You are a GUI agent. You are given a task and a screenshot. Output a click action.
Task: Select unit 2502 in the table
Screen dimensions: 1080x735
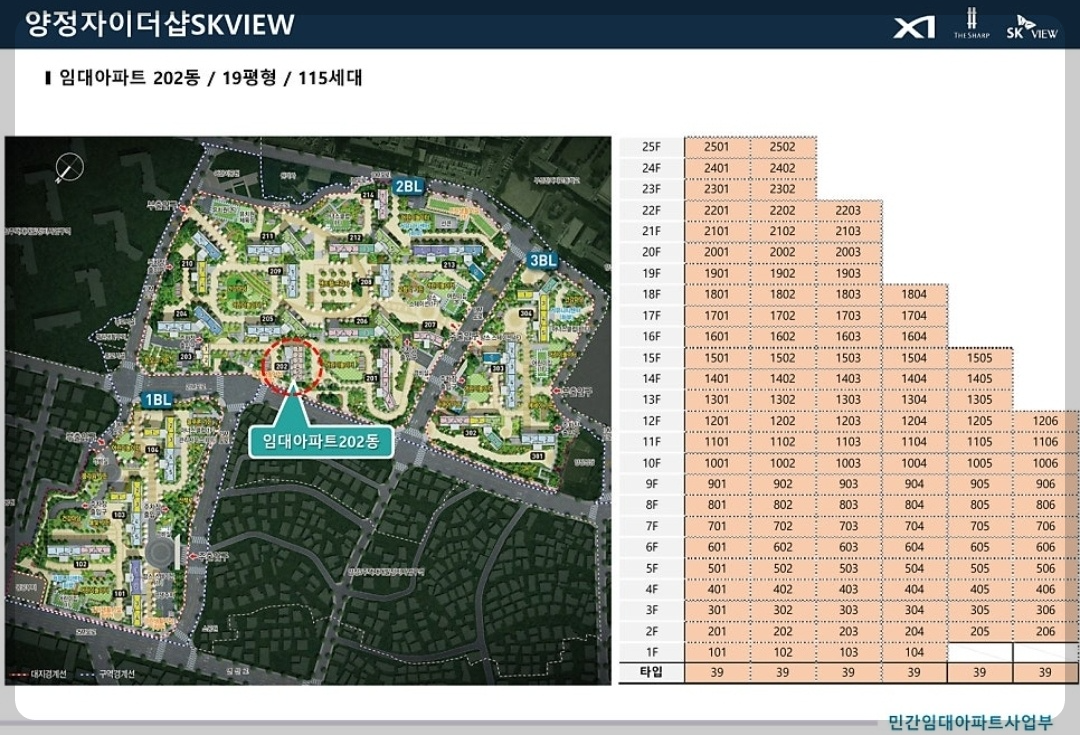[x=783, y=147]
